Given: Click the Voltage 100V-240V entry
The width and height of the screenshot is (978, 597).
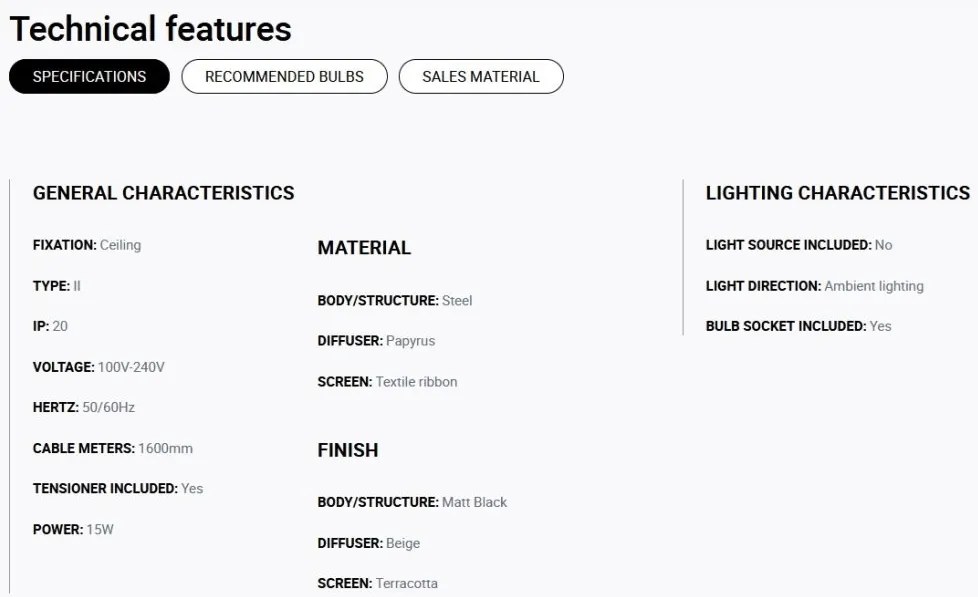Looking at the screenshot, I should [x=99, y=367].
